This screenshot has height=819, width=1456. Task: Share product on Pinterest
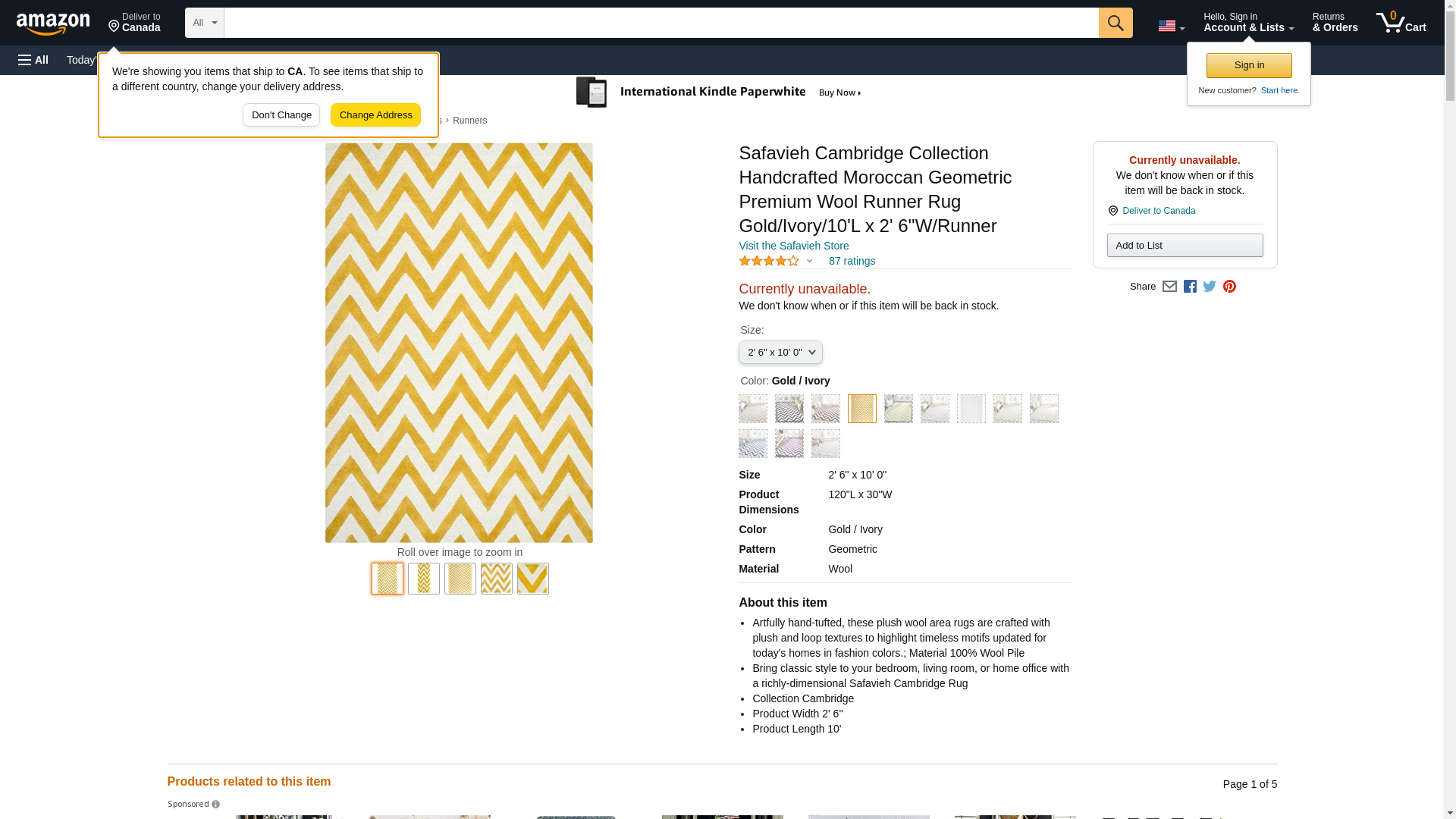point(1229,287)
